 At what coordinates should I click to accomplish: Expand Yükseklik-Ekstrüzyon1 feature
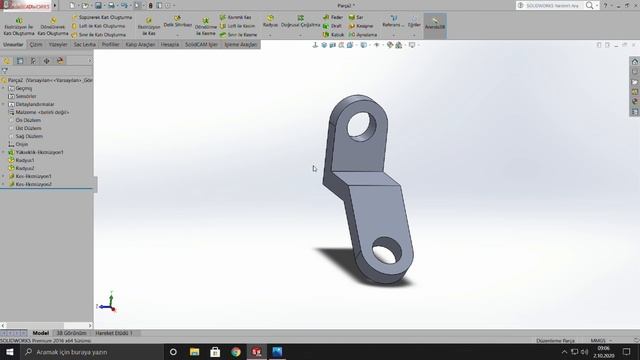[3, 152]
